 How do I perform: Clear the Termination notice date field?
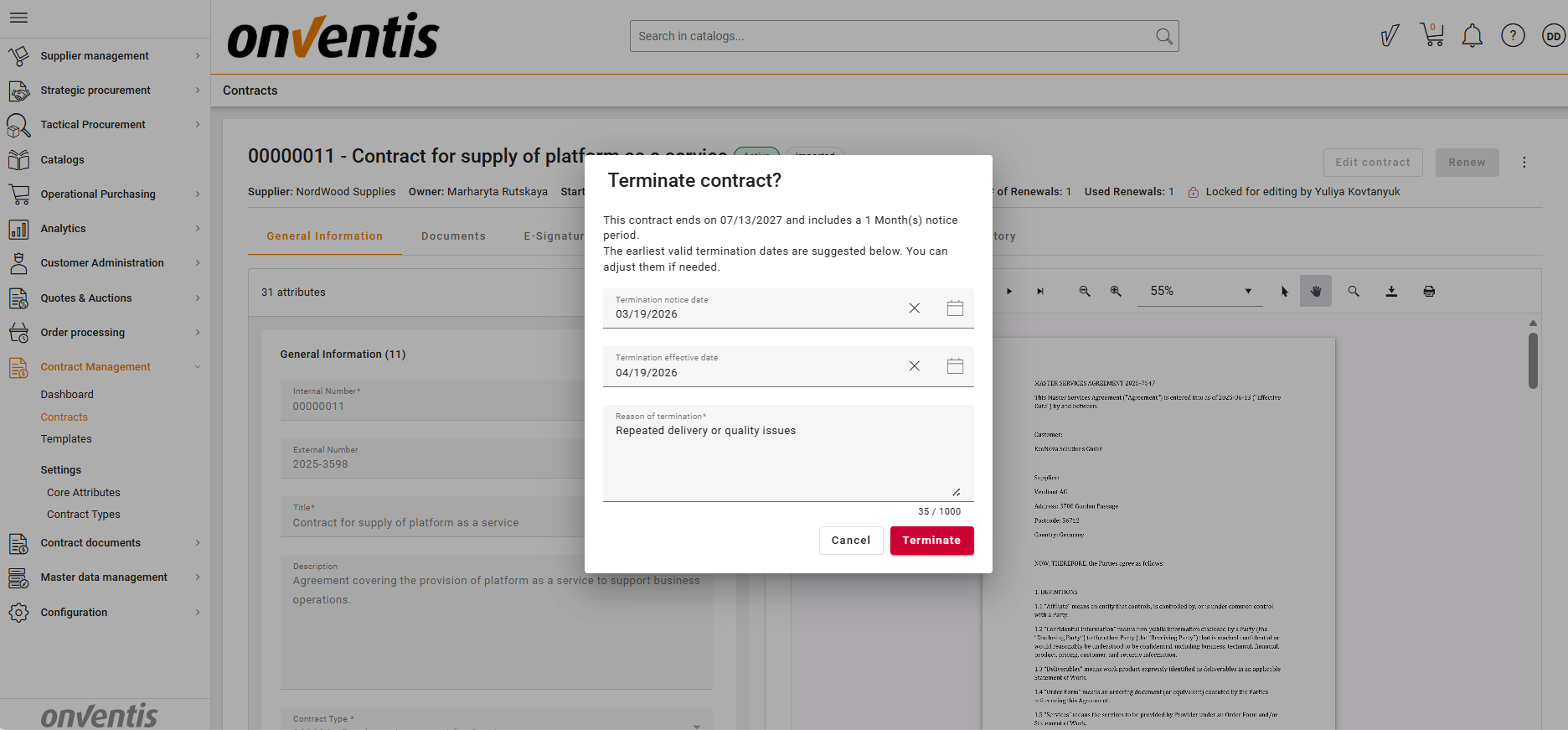(914, 308)
